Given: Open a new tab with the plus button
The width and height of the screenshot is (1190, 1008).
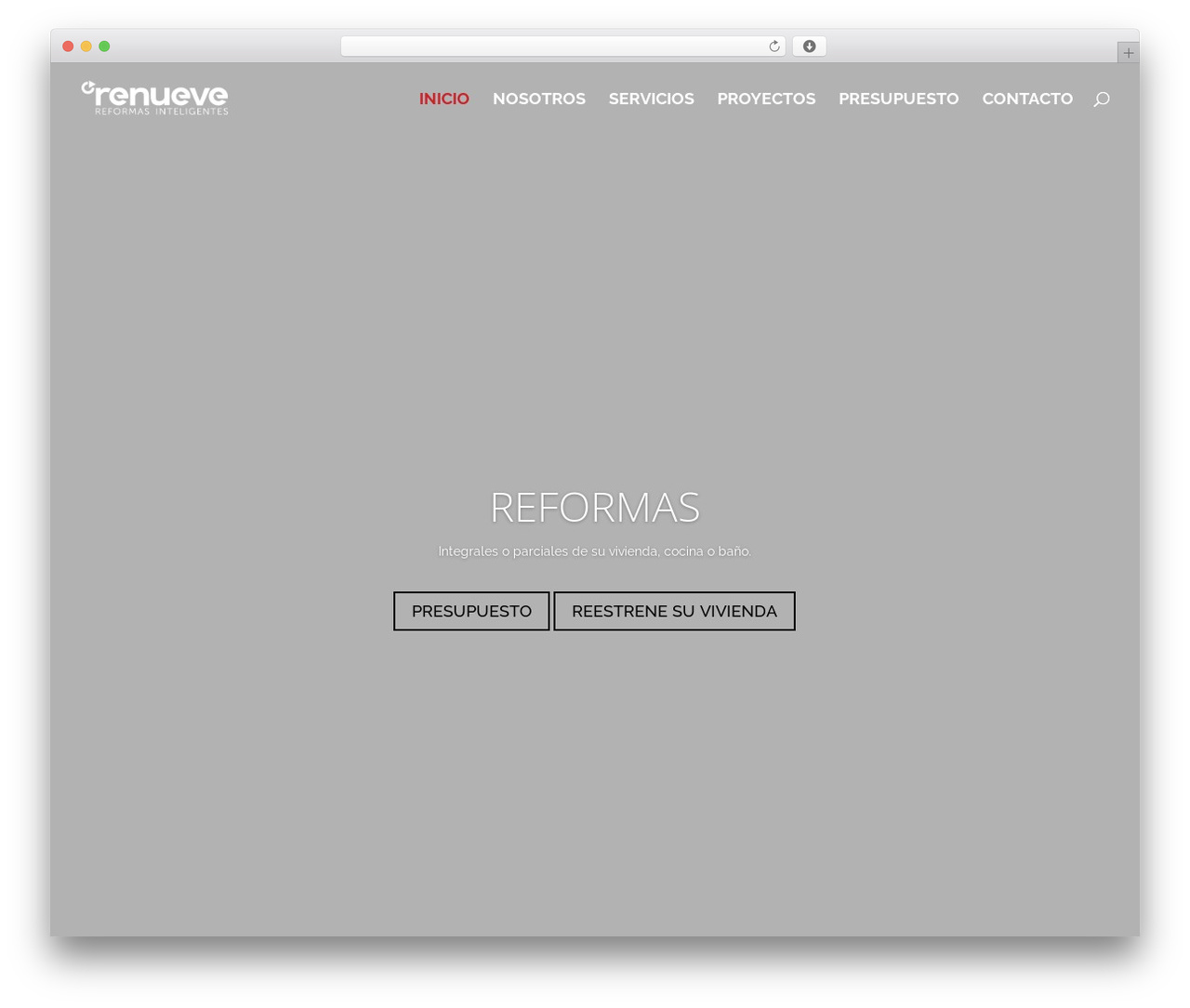Looking at the screenshot, I should 1128,53.
